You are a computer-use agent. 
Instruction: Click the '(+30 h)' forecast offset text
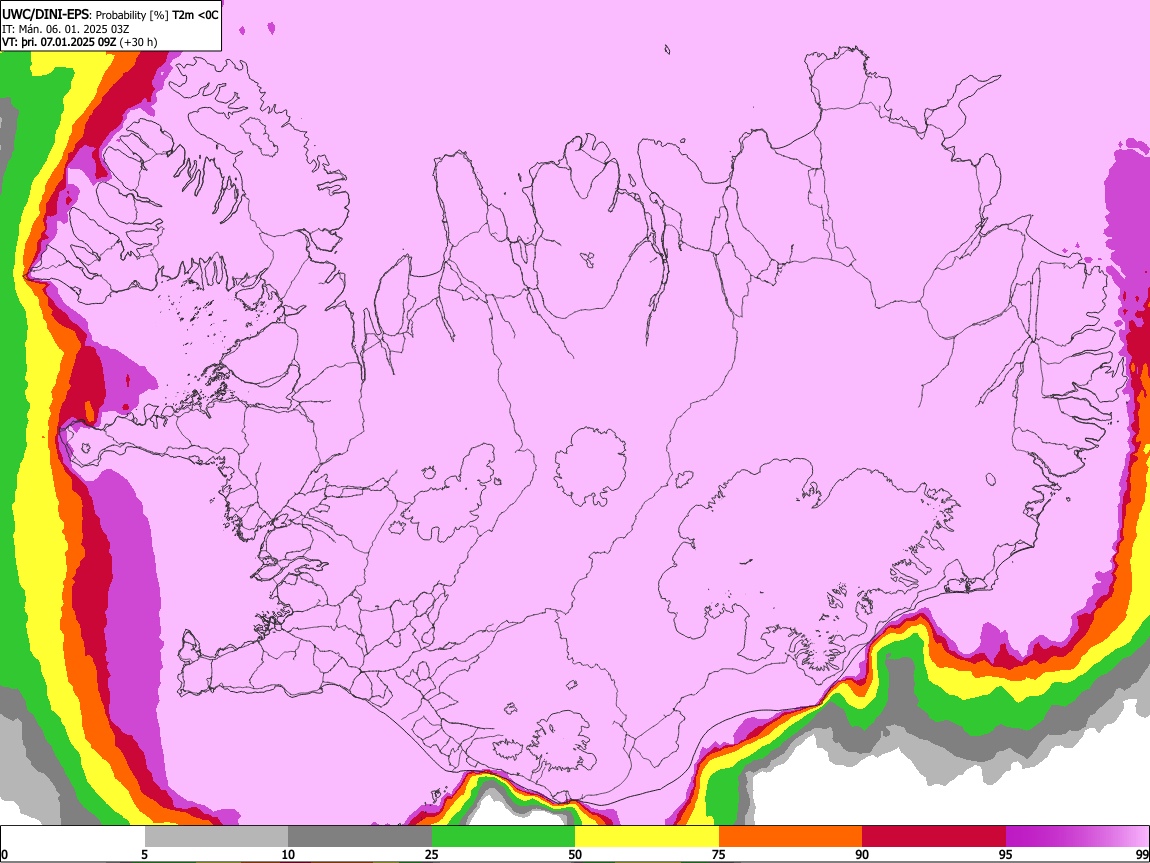coord(139,42)
